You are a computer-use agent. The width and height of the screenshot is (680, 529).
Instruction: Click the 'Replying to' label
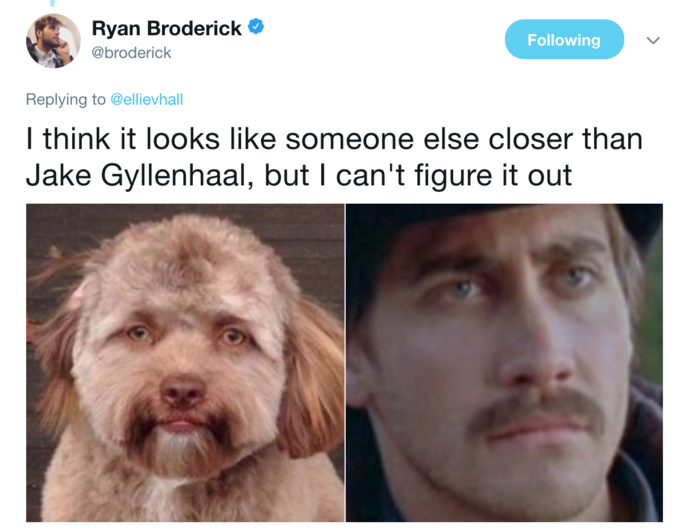[x=65, y=99]
